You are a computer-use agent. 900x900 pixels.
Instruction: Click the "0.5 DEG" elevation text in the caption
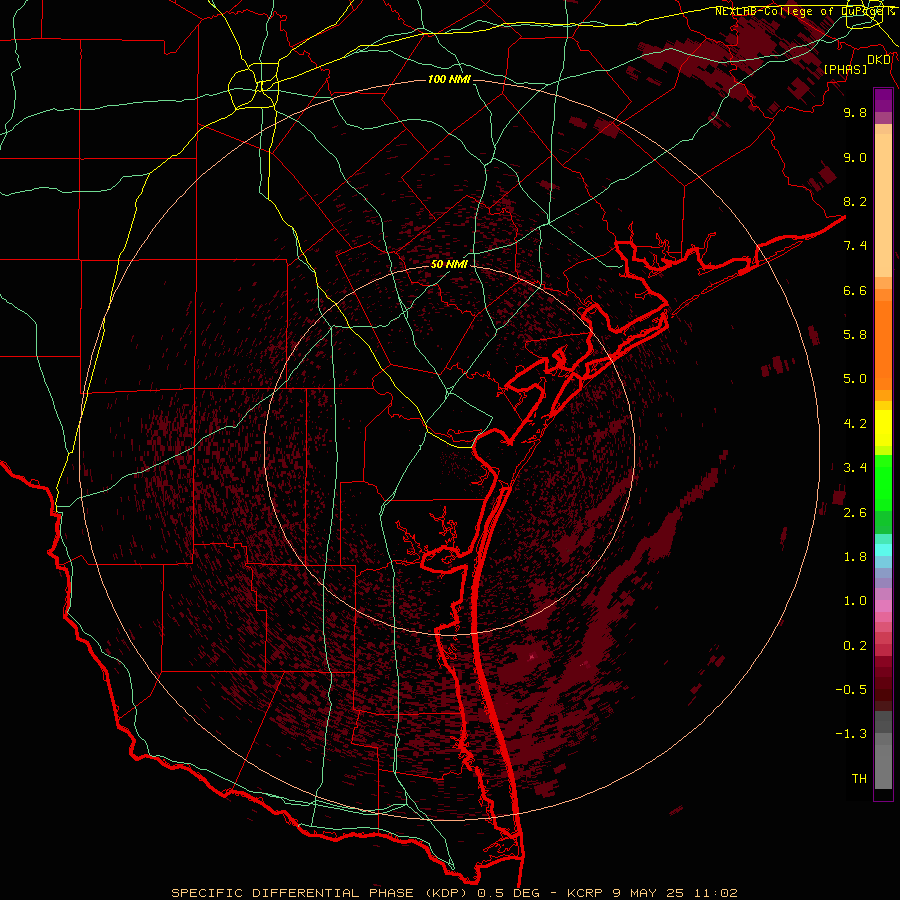(509, 893)
